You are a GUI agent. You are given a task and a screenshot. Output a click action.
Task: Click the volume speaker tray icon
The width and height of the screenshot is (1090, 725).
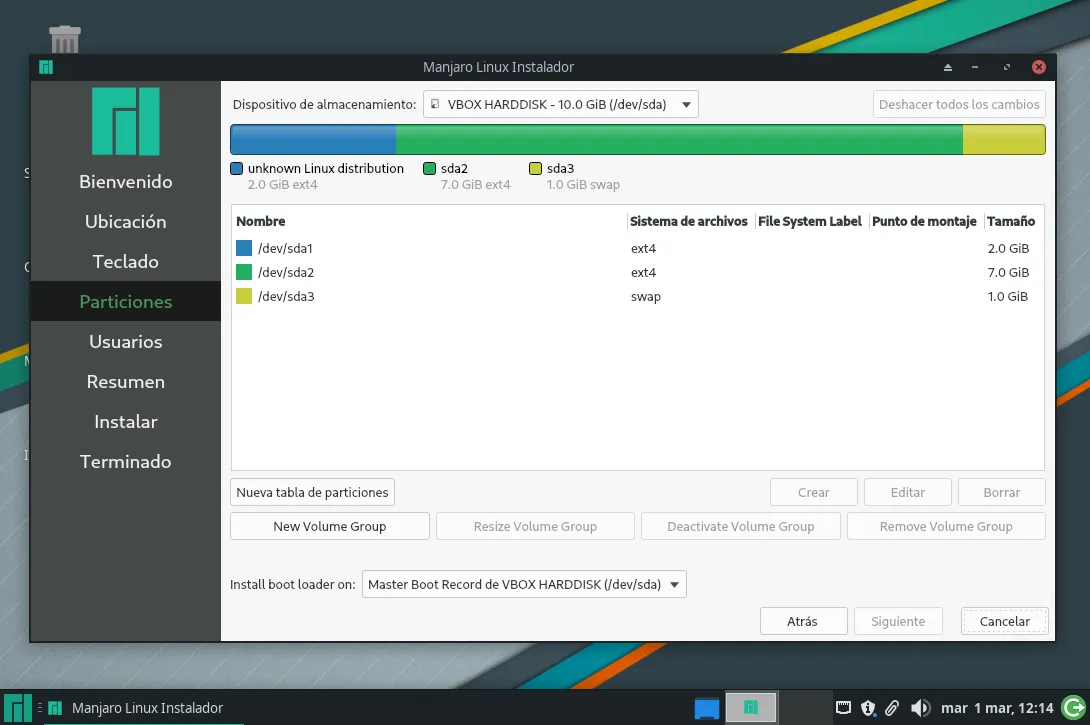click(x=920, y=708)
